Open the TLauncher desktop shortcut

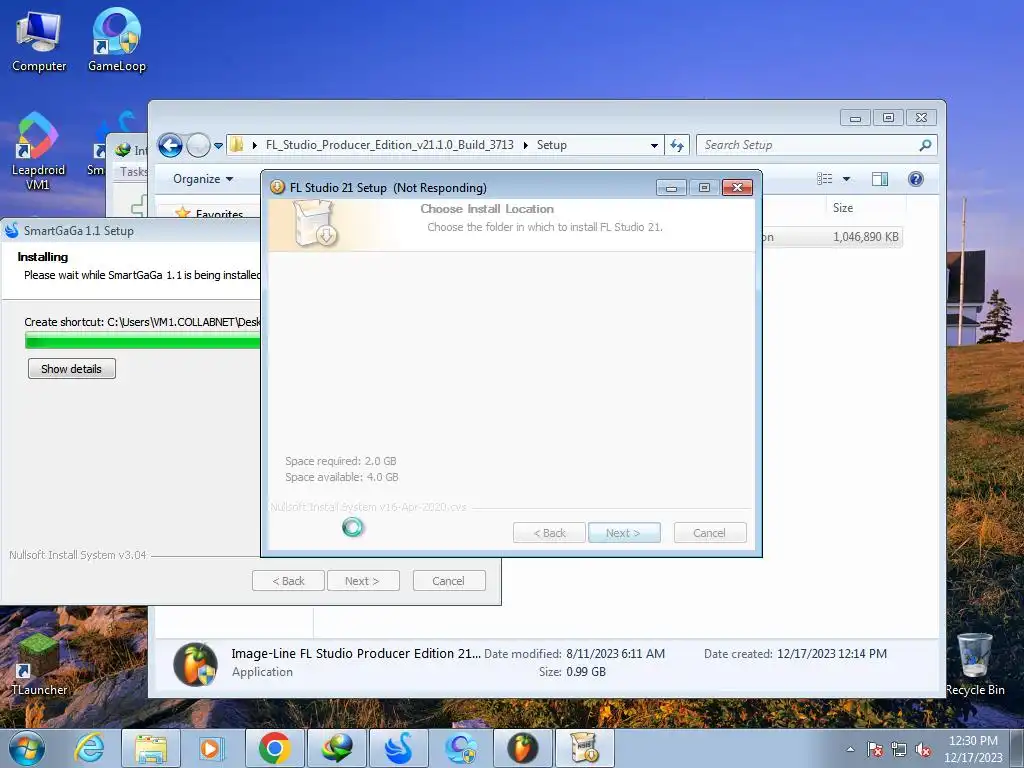point(39,665)
